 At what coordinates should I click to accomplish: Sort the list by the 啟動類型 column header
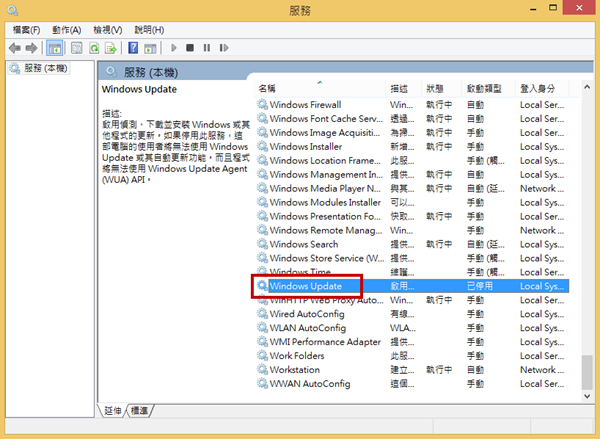(488, 88)
